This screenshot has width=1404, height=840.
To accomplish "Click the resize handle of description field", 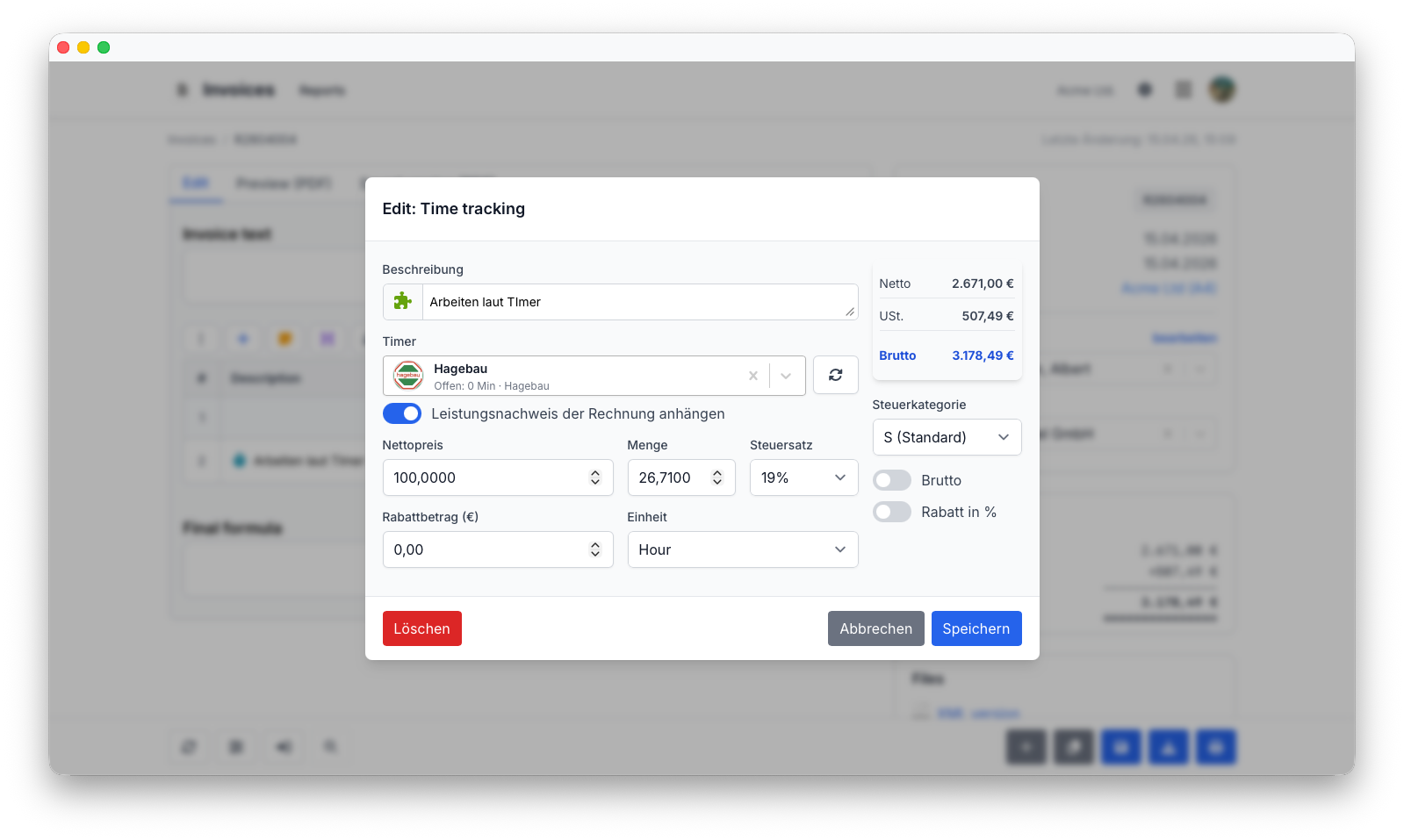I will coord(850,312).
